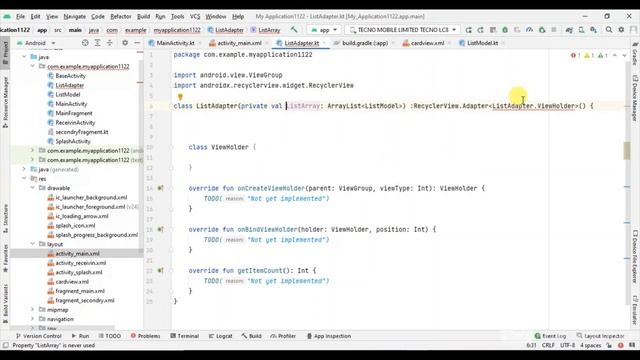Open the App Inspection tool window
This screenshot has width=640, height=360.
pyautogui.click(x=329, y=336)
